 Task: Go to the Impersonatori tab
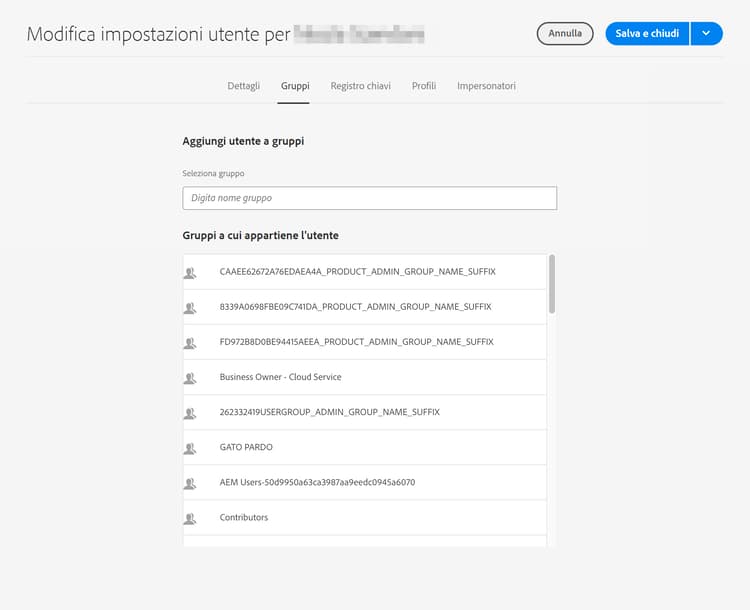[486, 86]
